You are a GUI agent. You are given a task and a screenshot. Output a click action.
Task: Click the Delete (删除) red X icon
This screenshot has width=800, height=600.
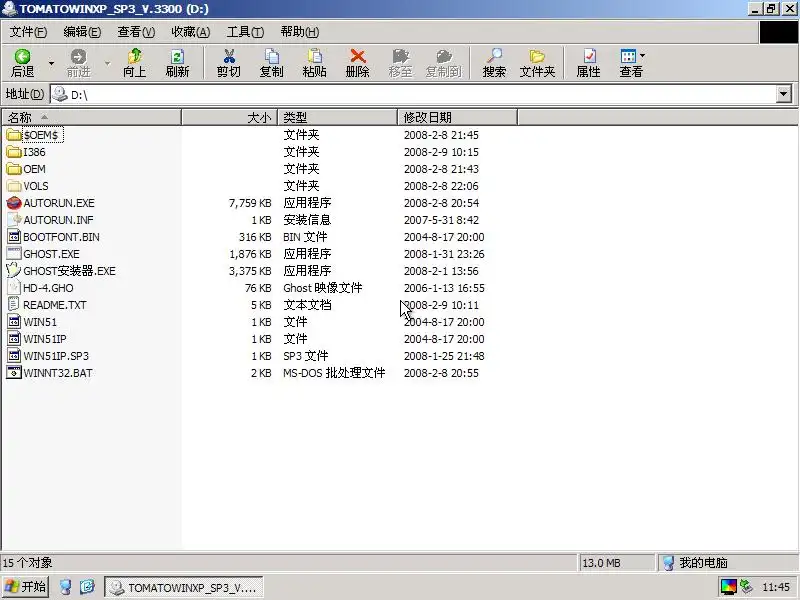tap(358, 56)
